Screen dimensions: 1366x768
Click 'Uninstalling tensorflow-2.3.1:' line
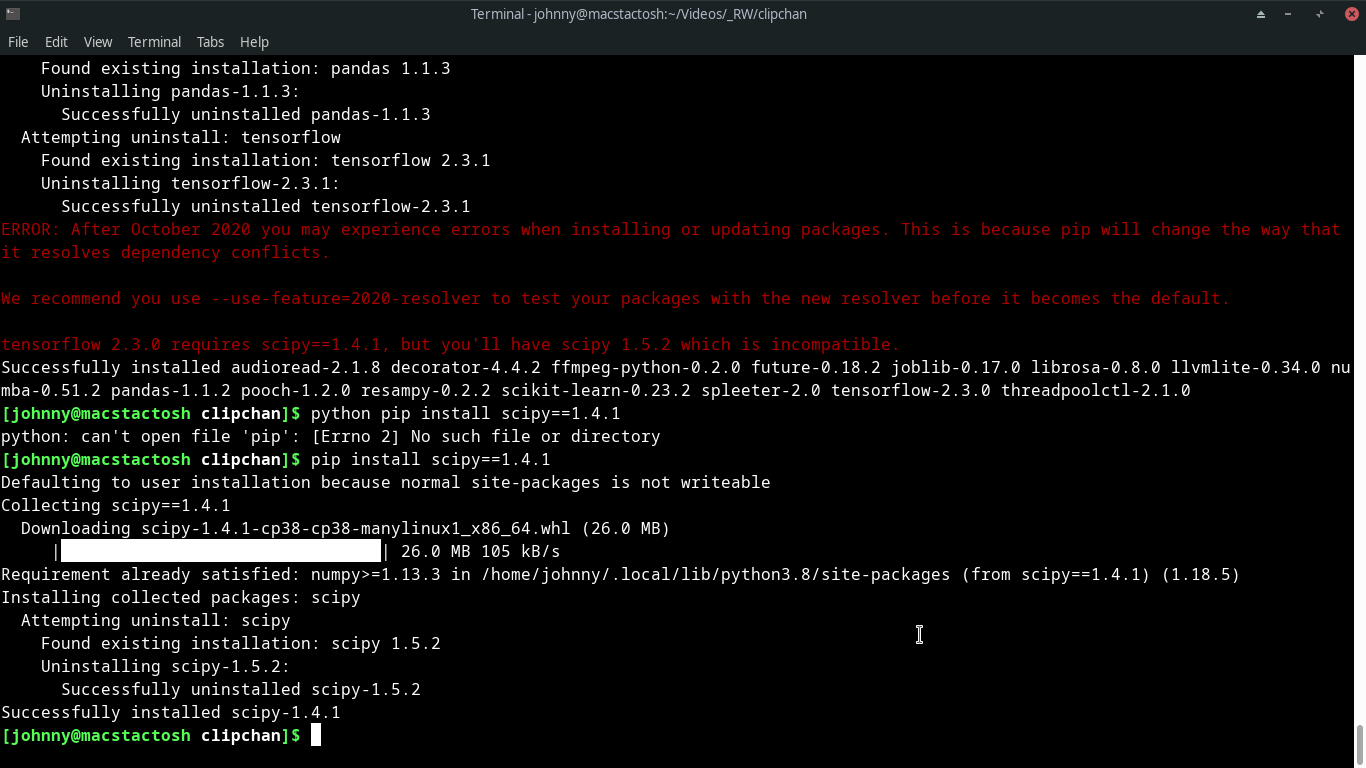tap(190, 183)
